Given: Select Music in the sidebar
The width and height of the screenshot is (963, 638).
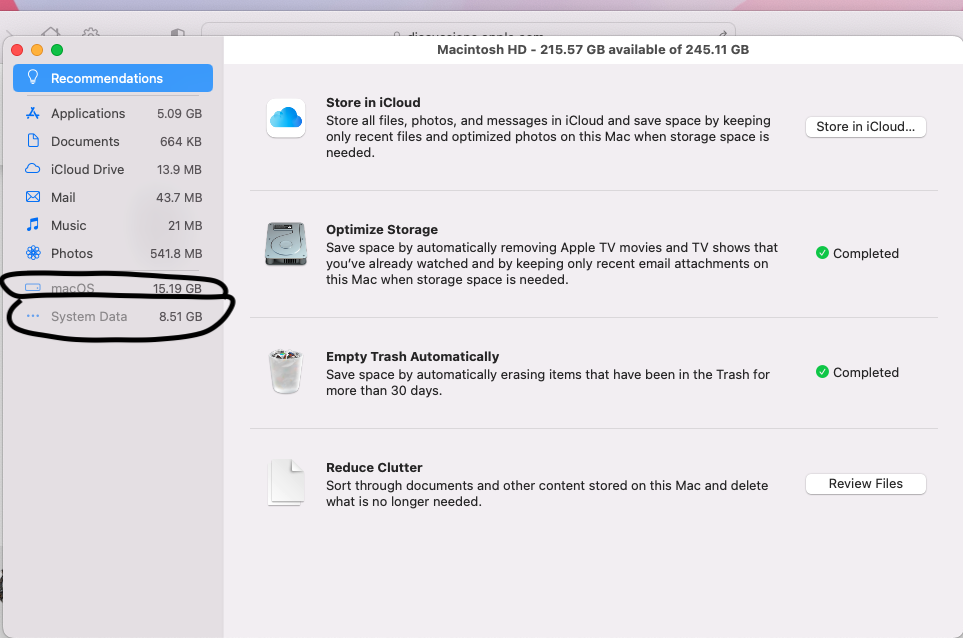Looking at the screenshot, I should (x=113, y=225).
